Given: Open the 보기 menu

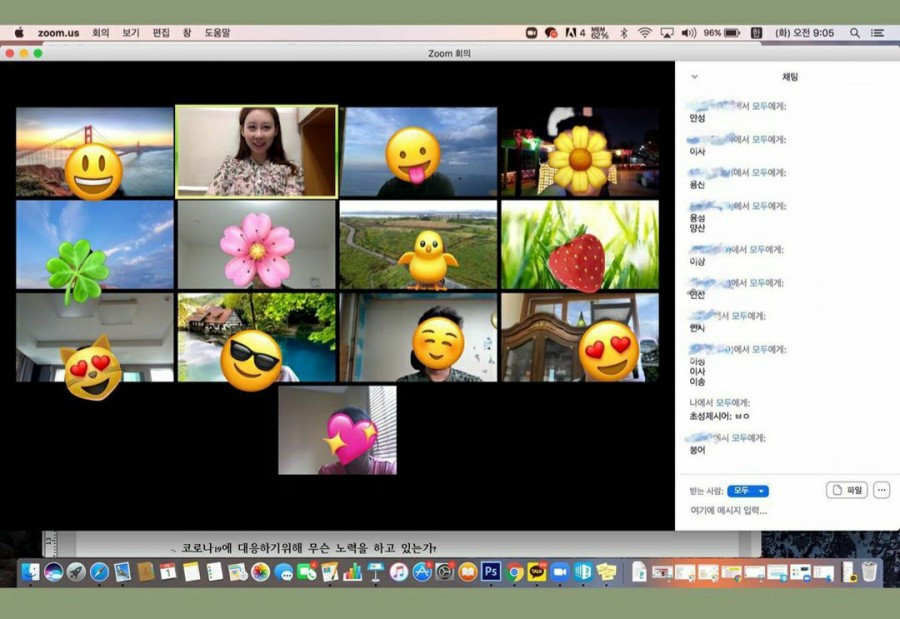Looking at the screenshot, I should (130, 33).
